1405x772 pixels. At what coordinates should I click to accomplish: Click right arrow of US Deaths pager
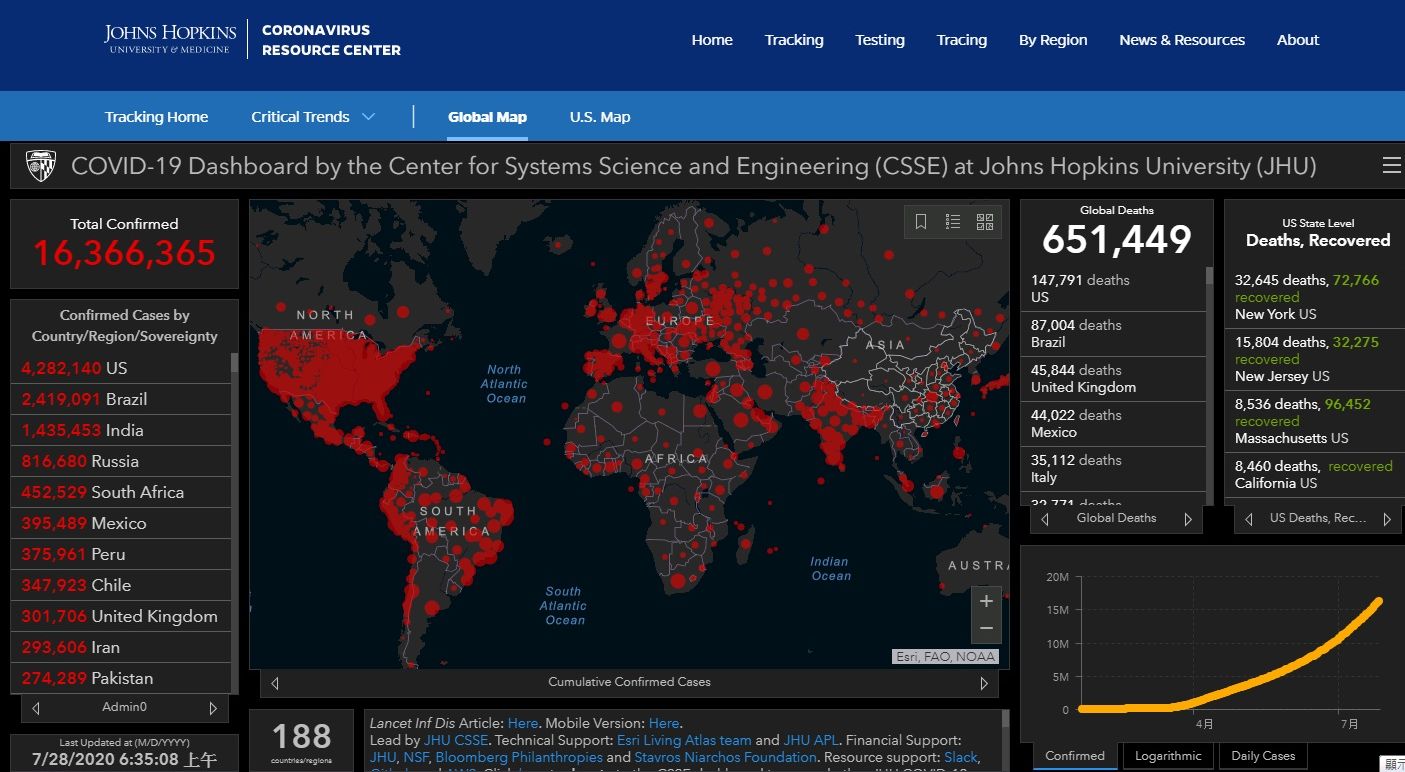tap(1387, 519)
